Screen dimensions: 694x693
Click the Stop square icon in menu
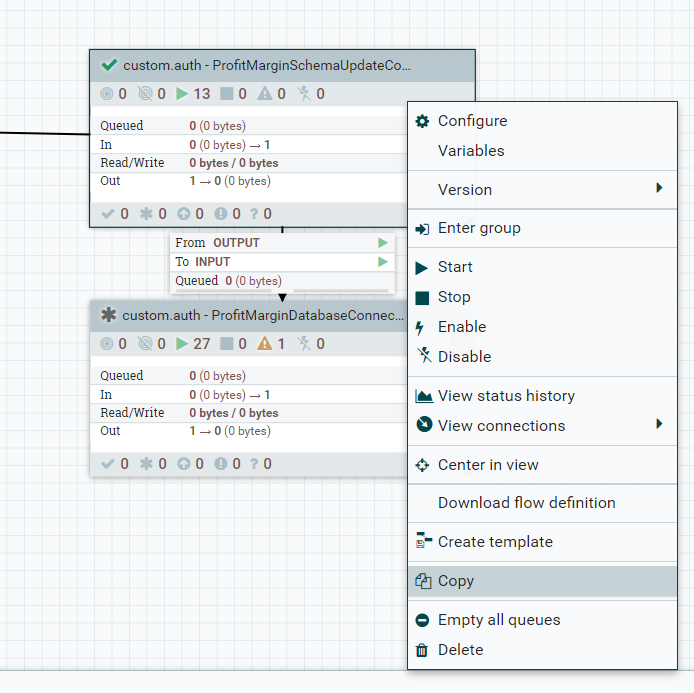click(422, 297)
